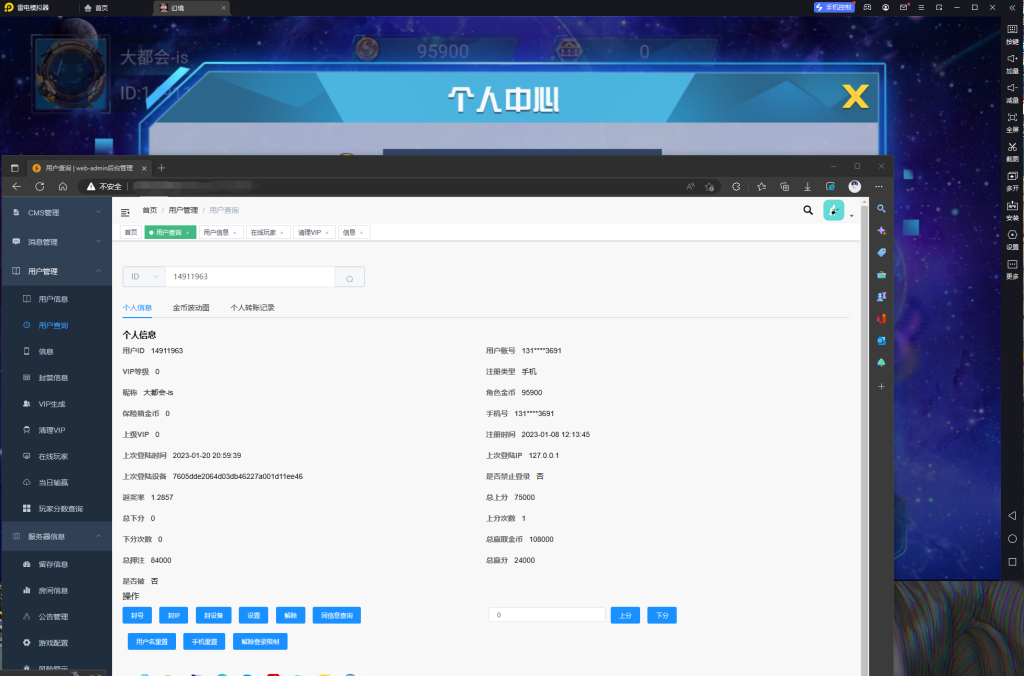Click the score amount input field
The width and height of the screenshot is (1024, 676).
(x=547, y=615)
